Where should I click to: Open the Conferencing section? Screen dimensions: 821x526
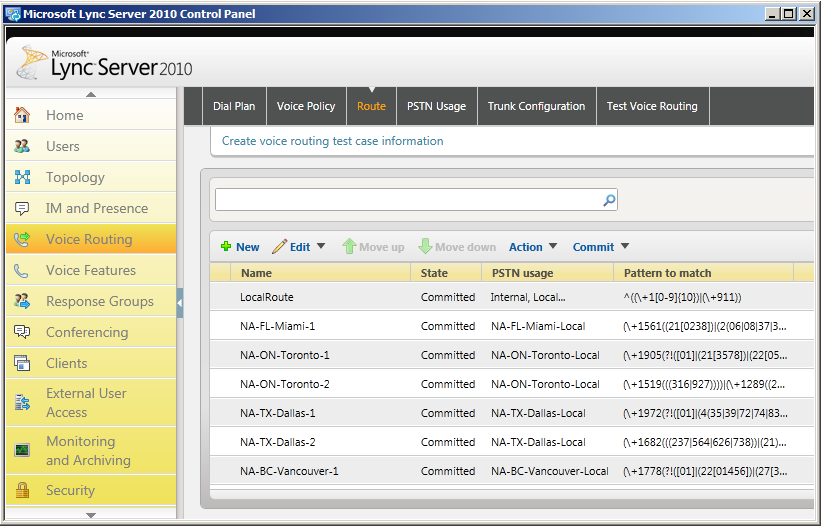pyautogui.click(x=91, y=332)
